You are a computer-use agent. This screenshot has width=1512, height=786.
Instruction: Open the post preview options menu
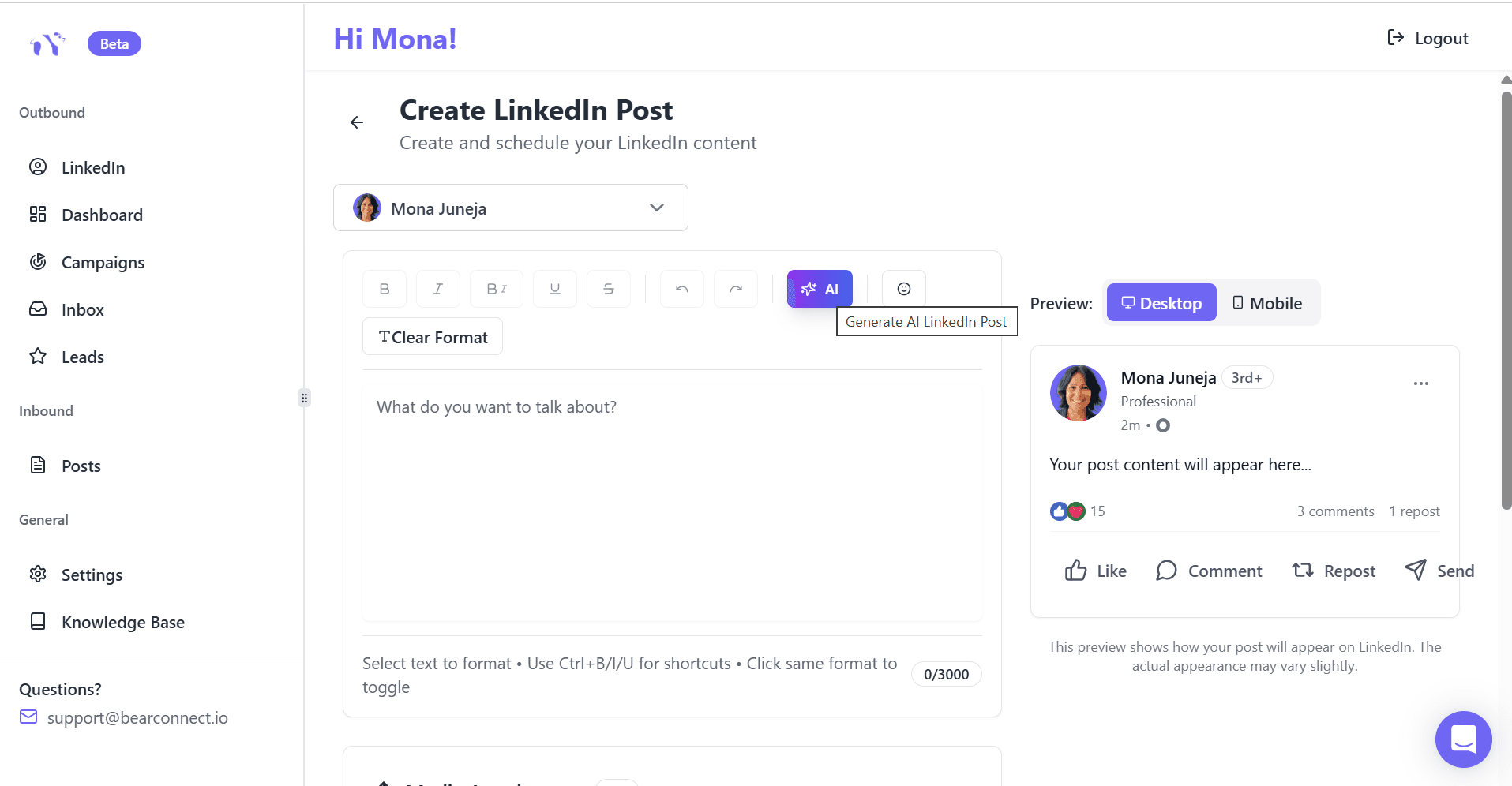click(1421, 384)
